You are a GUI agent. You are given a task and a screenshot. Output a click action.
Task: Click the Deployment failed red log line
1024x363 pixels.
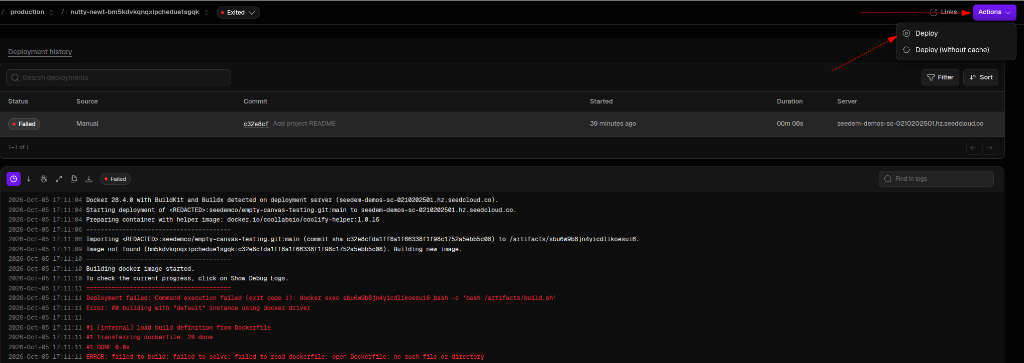321,298
